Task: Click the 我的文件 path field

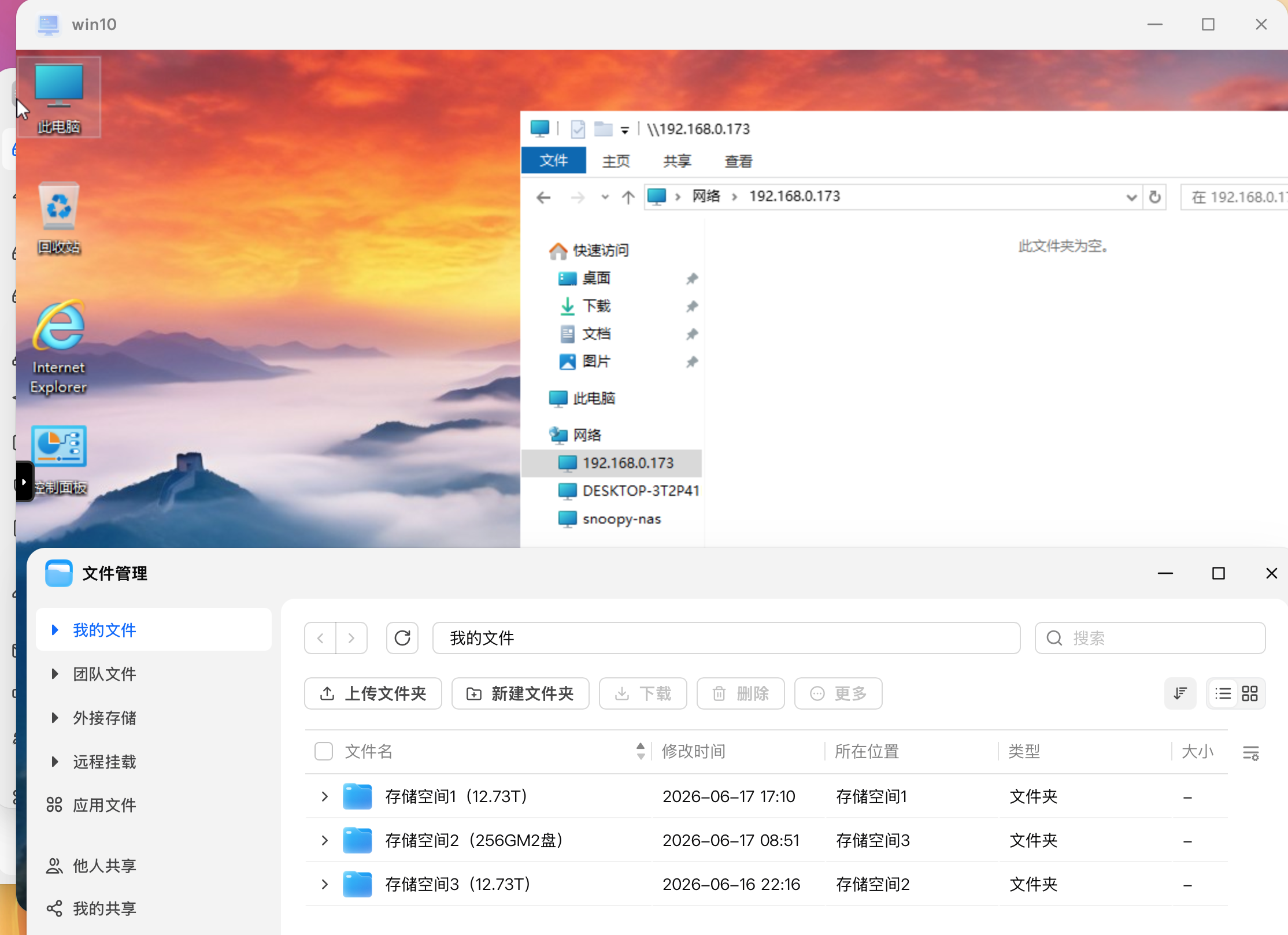Action: point(727,638)
